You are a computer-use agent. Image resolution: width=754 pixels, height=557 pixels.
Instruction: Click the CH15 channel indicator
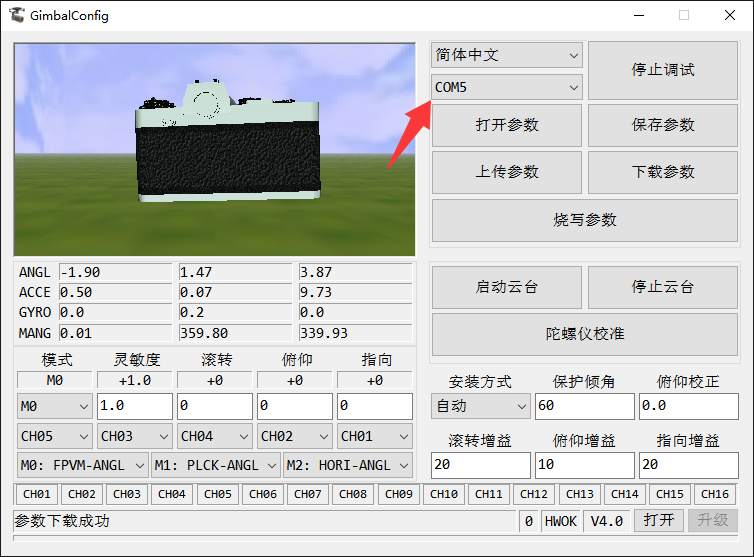coord(669,494)
